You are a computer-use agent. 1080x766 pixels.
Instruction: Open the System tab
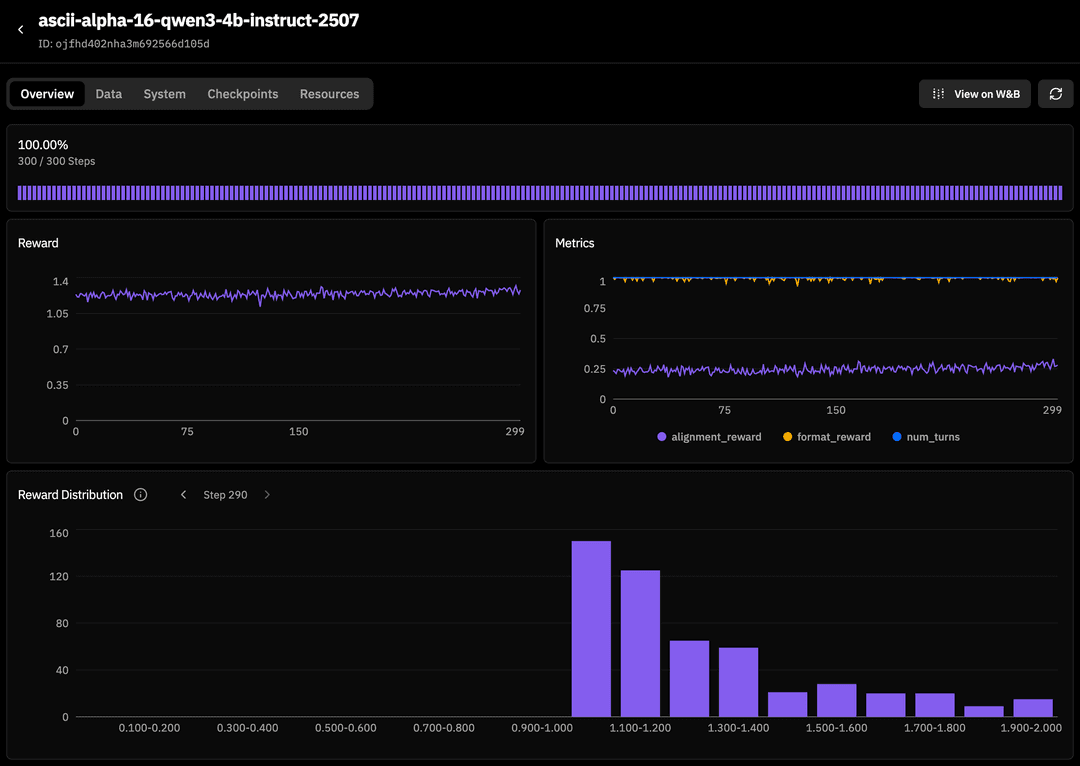pyautogui.click(x=164, y=94)
